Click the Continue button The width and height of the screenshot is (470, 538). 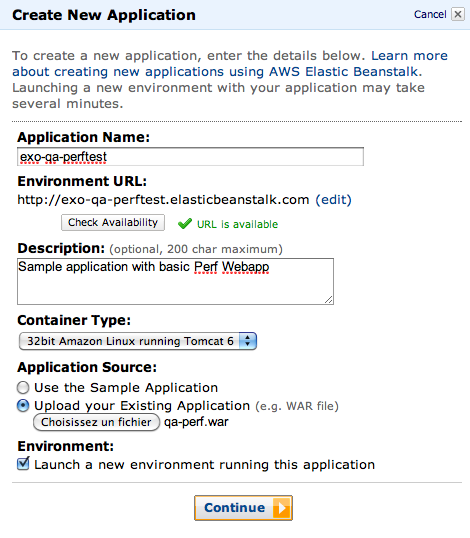(x=243, y=508)
